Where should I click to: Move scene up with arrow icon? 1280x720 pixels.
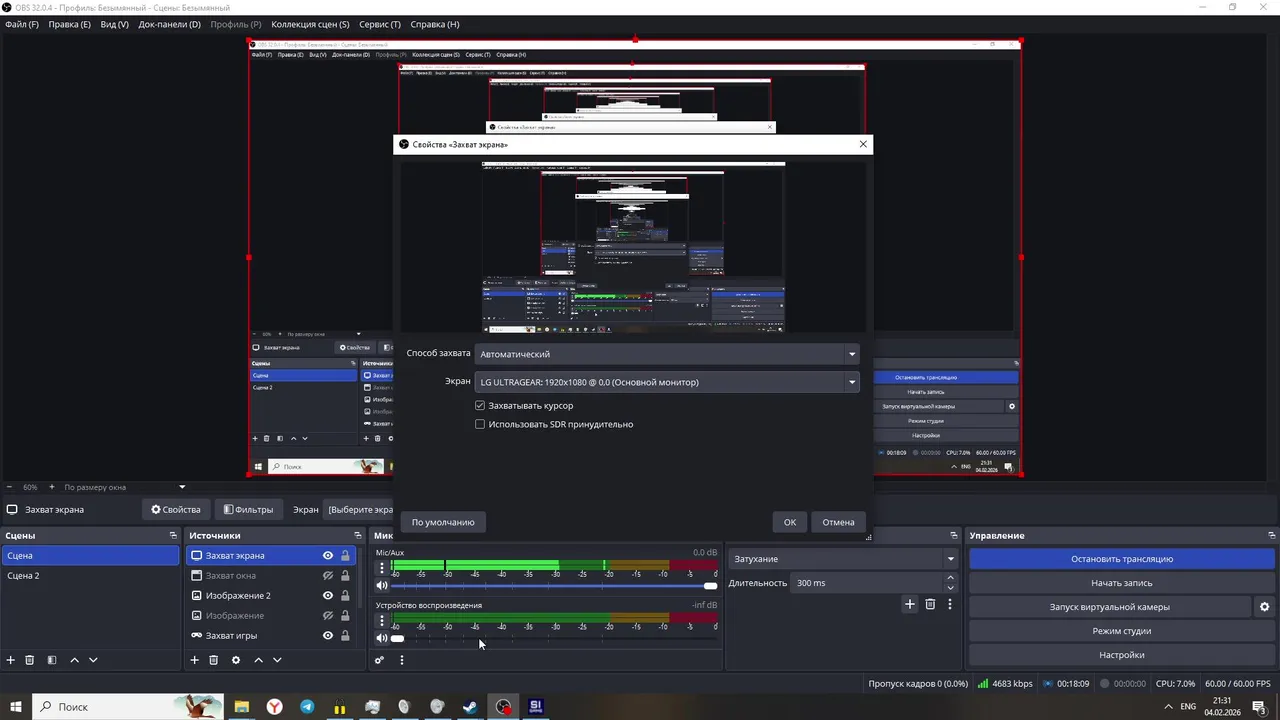click(75, 660)
